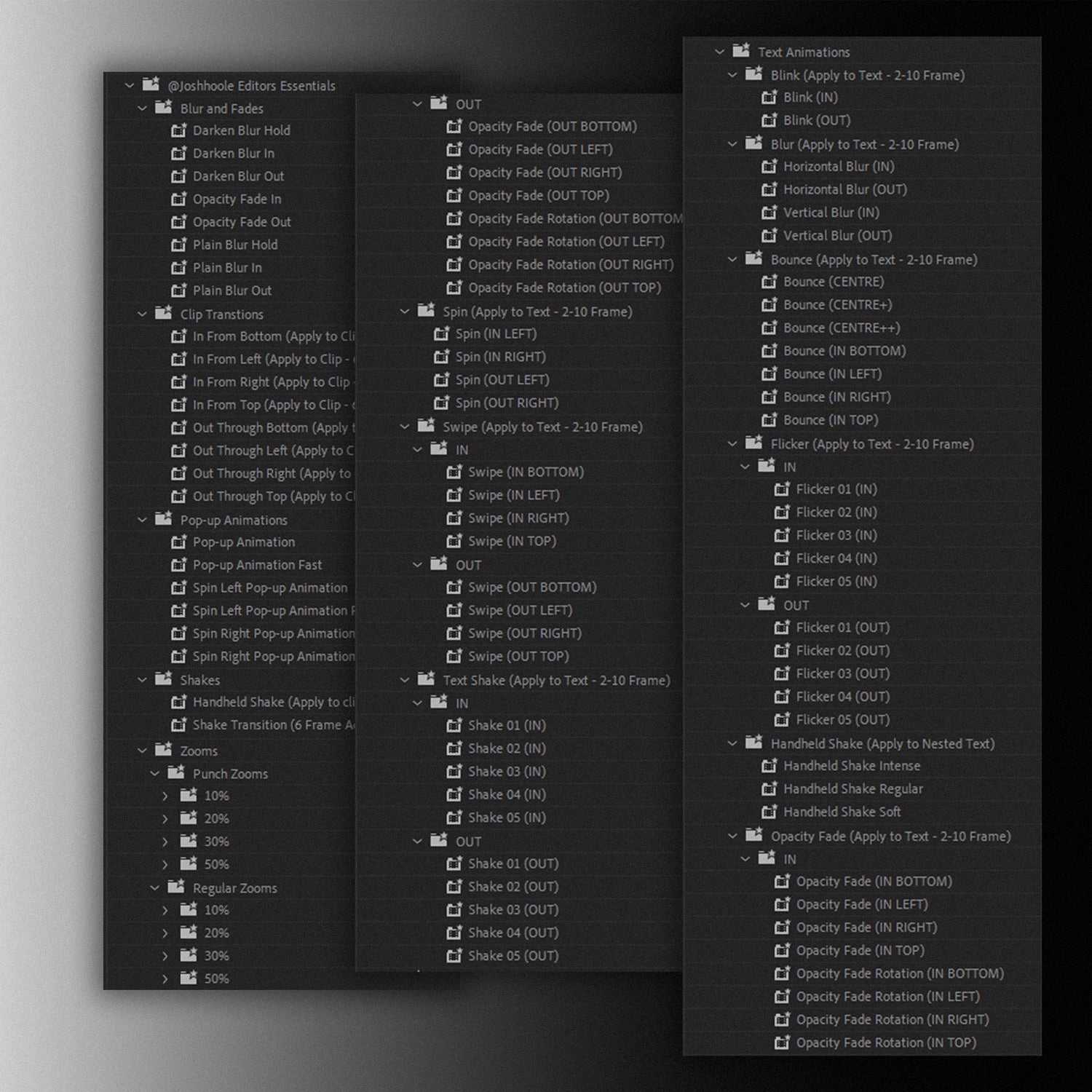Image resolution: width=1092 pixels, height=1092 pixels.
Task: Select Opacity Fade Rotation (IN TOP) preset
Action: pyautogui.click(x=885, y=1043)
